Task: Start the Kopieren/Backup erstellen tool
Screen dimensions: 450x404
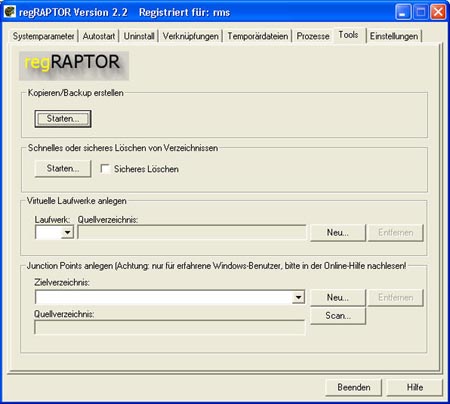Action: [x=63, y=119]
